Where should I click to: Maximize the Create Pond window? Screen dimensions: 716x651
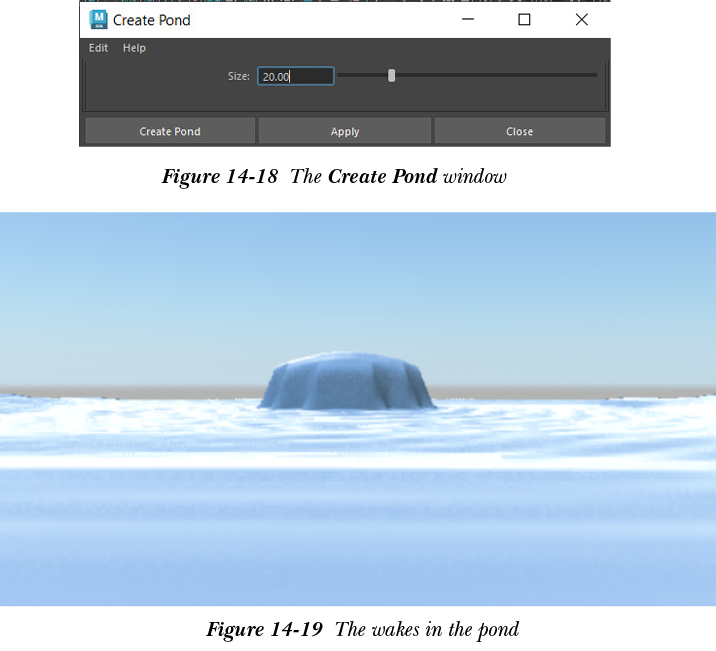[x=524, y=19]
